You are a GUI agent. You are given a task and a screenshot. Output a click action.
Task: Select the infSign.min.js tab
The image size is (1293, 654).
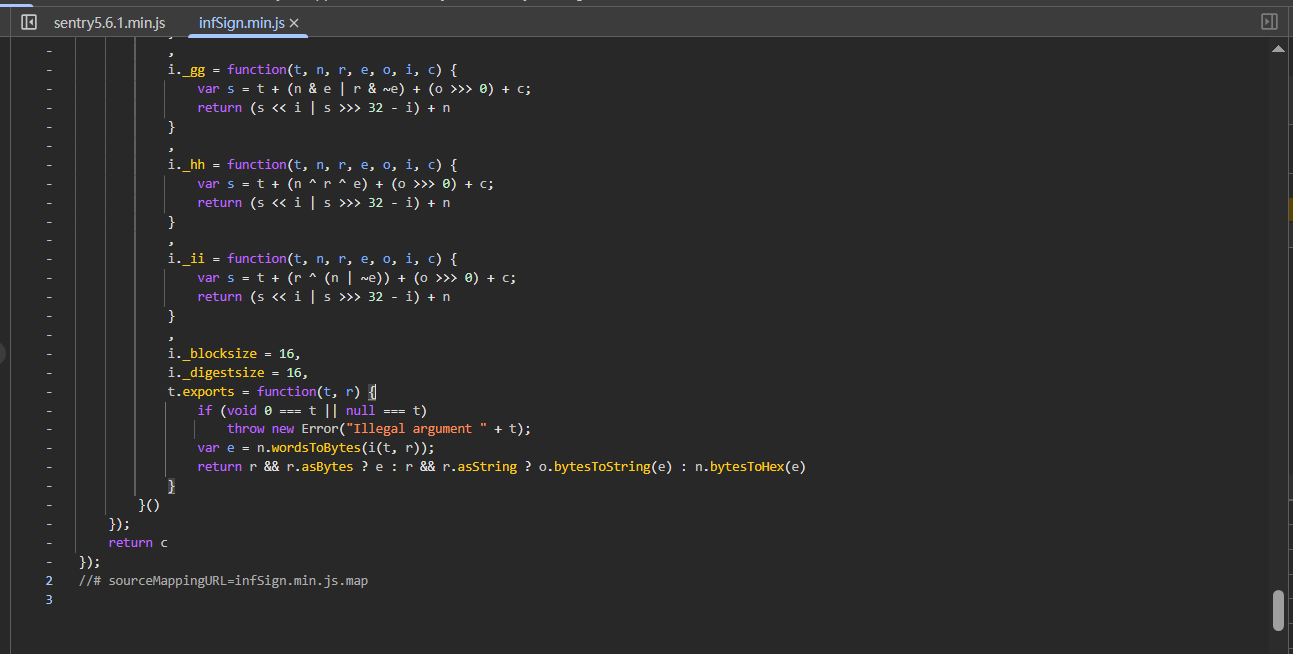tap(242, 22)
